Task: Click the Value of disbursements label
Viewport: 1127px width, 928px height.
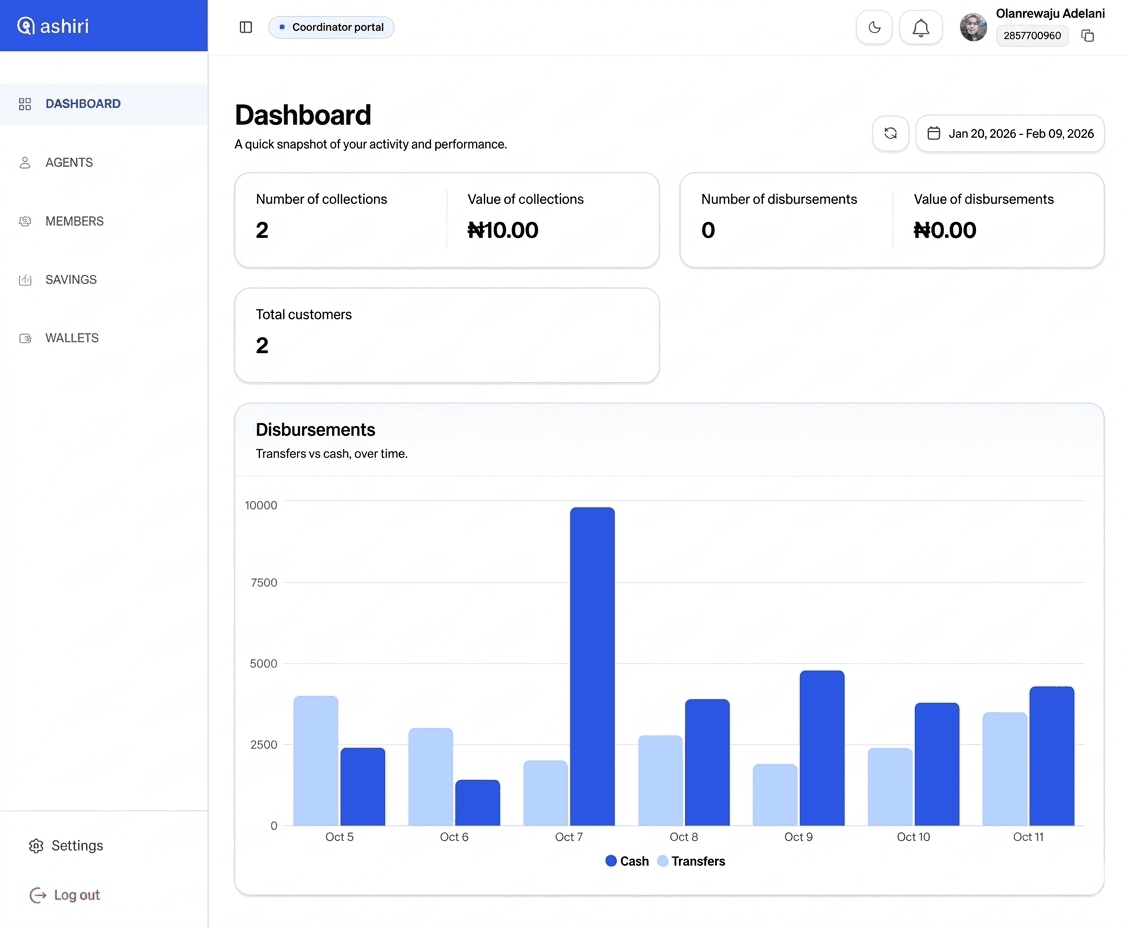Action: click(x=983, y=199)
